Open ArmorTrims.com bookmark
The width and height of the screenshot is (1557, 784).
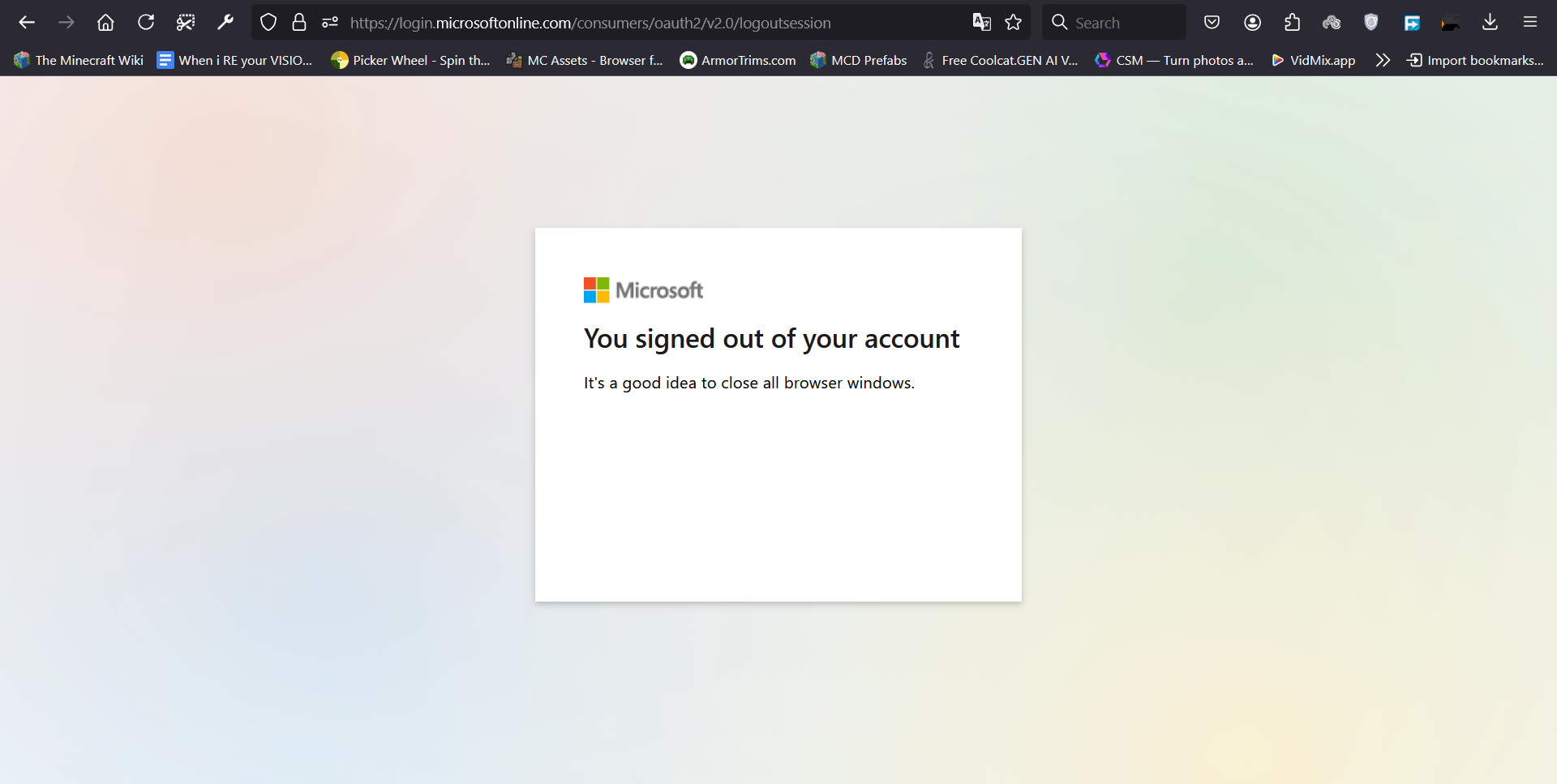tap(738, 60)
